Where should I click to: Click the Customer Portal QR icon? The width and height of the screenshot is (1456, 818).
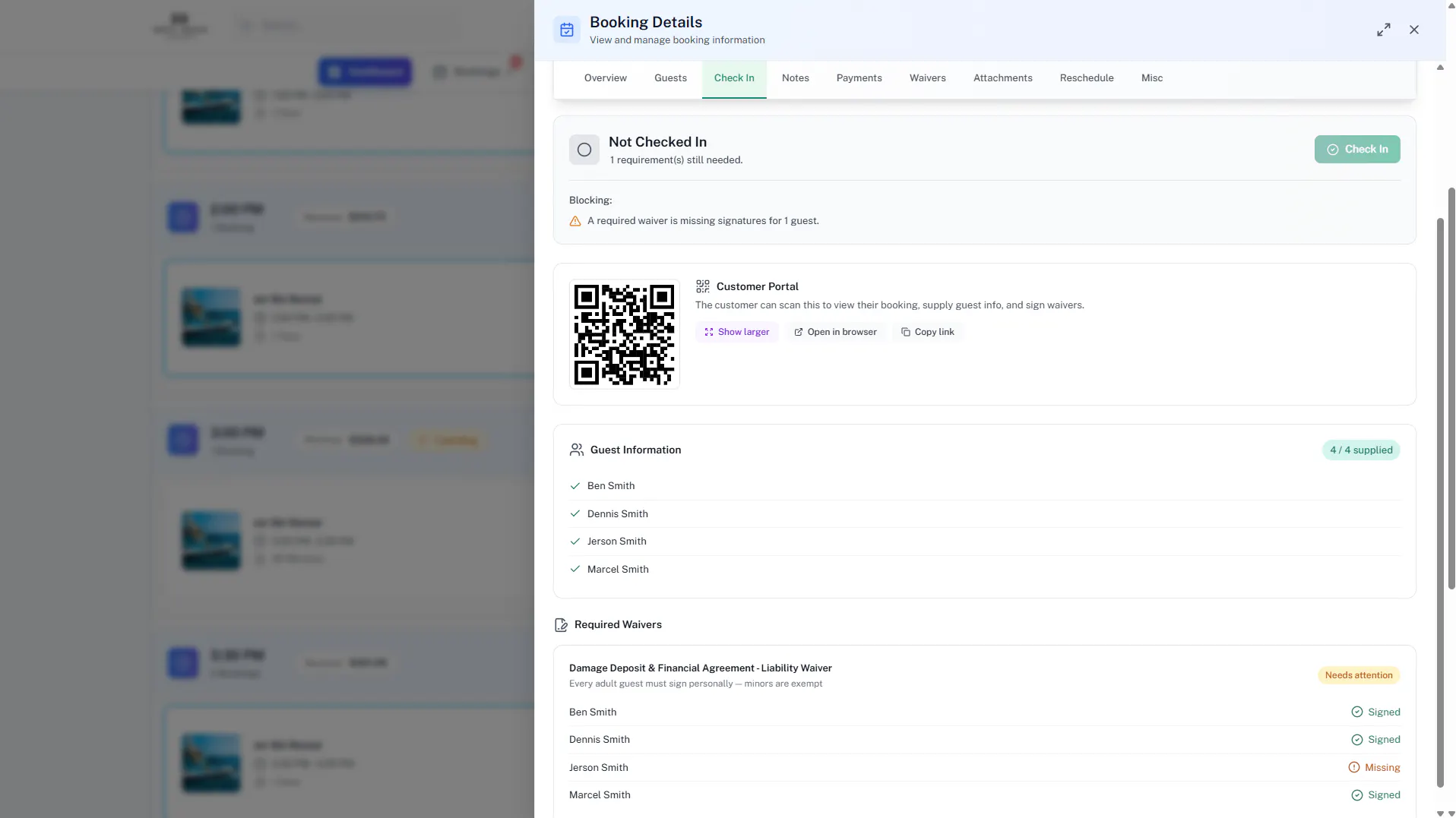pyautogui.click(x=702, y=286)
